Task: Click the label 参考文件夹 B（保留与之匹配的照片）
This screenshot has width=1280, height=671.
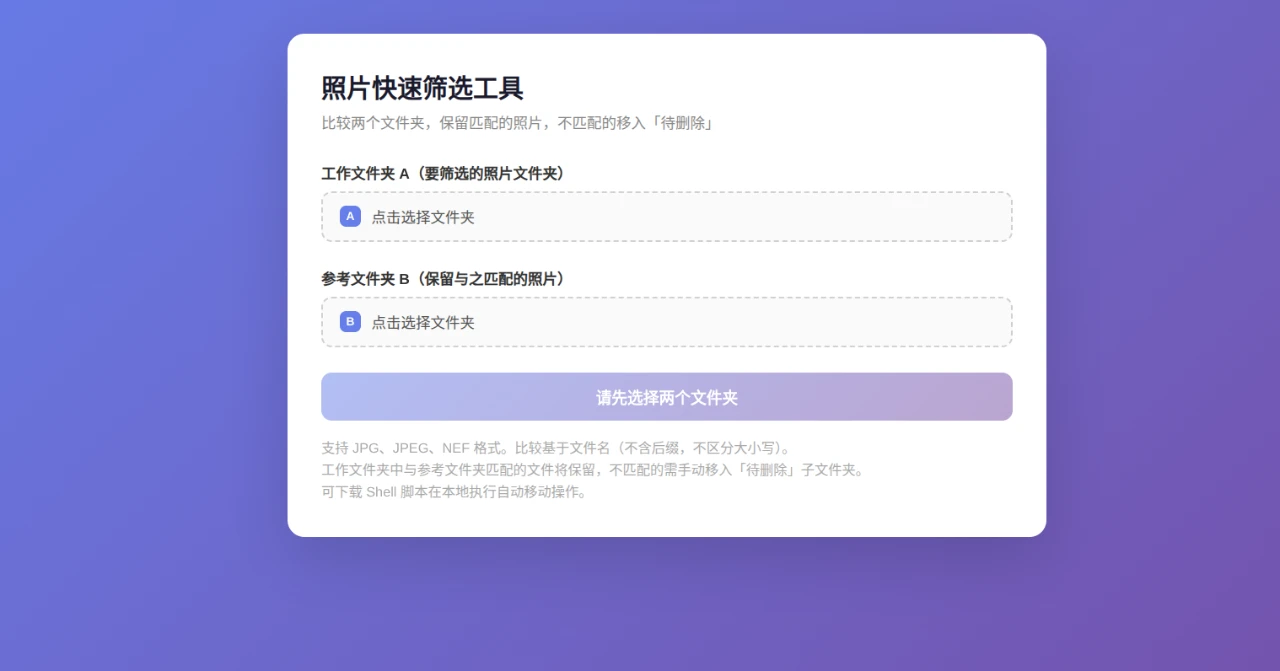Action: [x=446, y=278]
